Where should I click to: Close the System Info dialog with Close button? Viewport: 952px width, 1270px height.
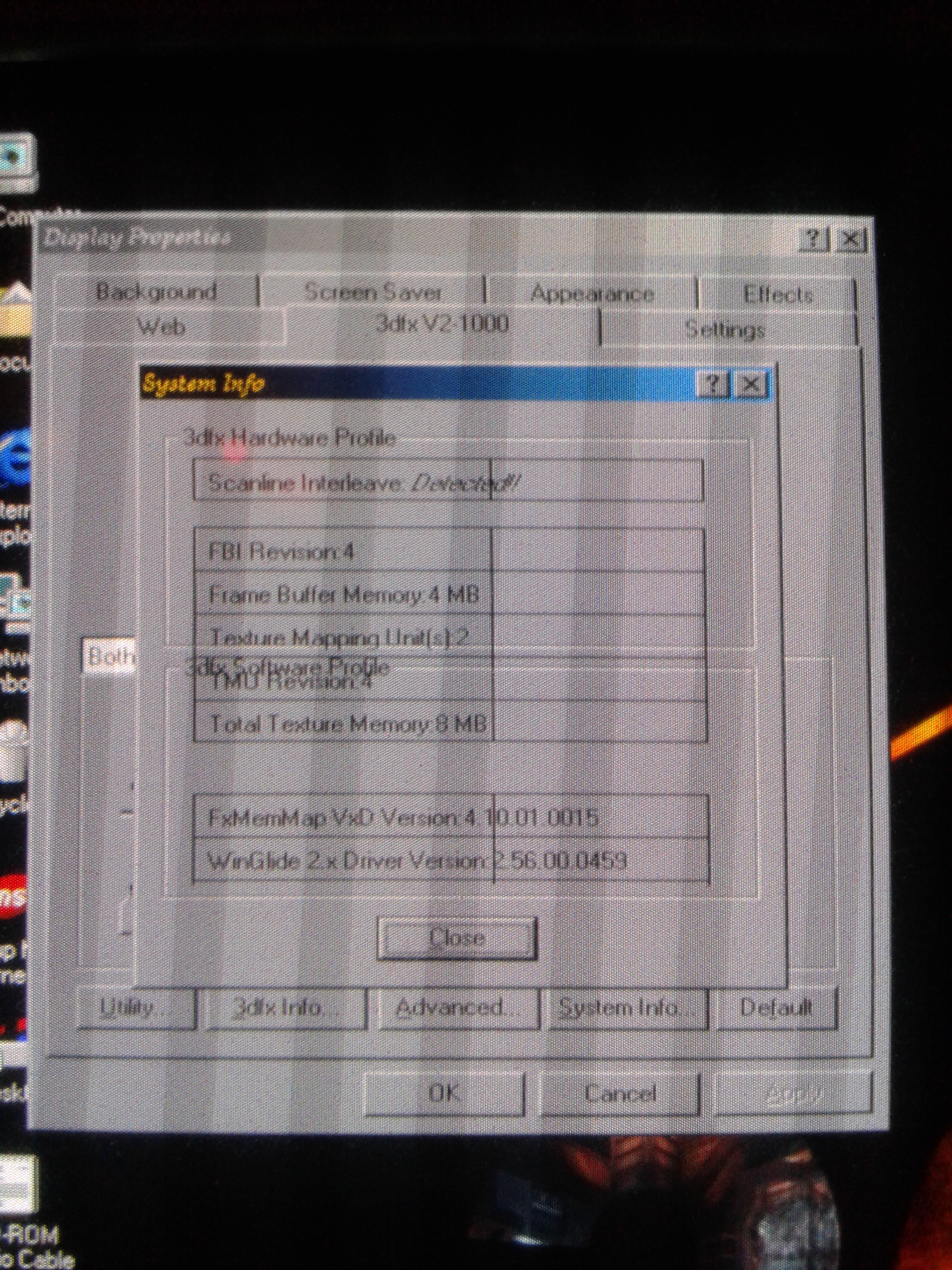457,938
